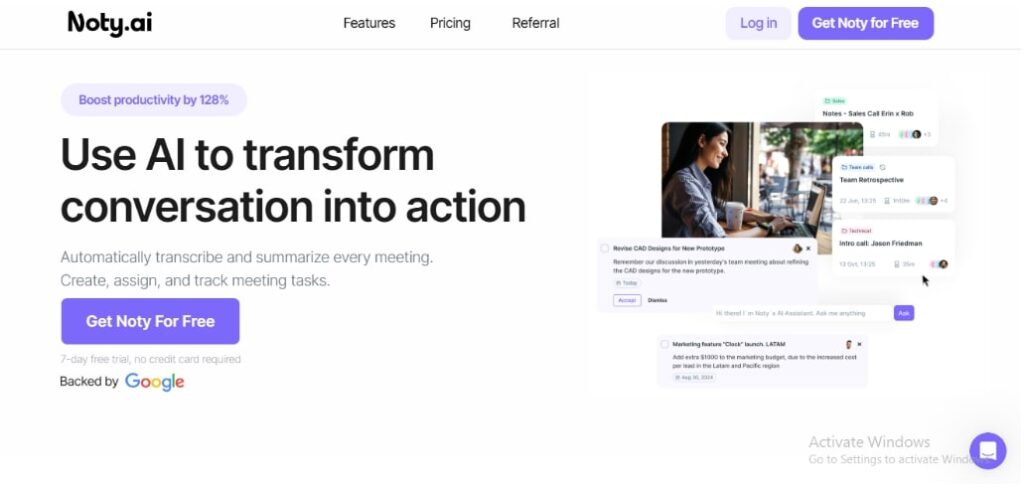The width and height of the screenshot is (1024, 492).
Task: Click the recurring icon beside Team calls
Action: (x=883, y=167)
